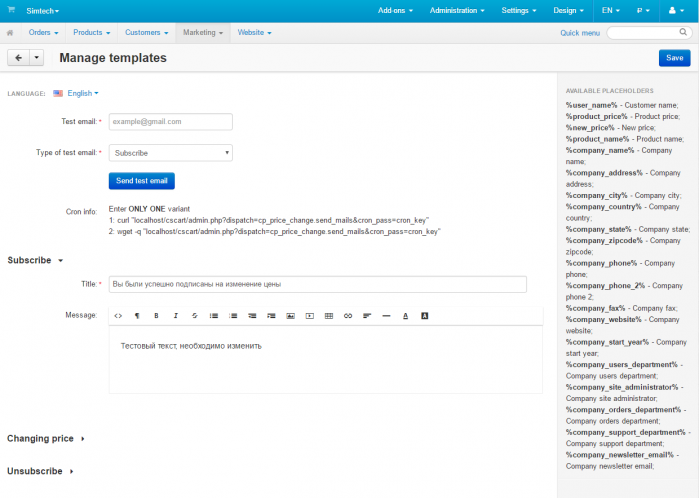
Task: Collapse the Subscribe section
Action: 35,260
